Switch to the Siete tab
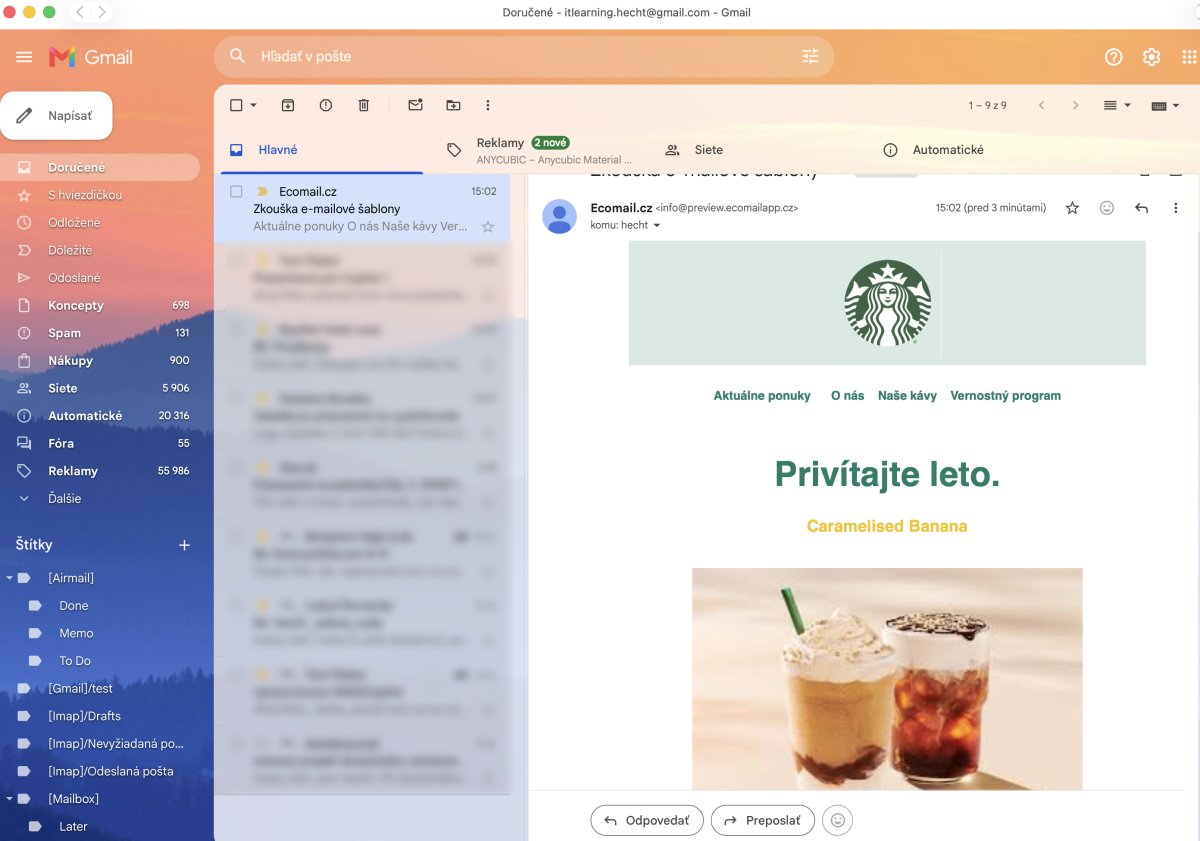The width and height of the screenshot is (1200, 841). (758, 150)
